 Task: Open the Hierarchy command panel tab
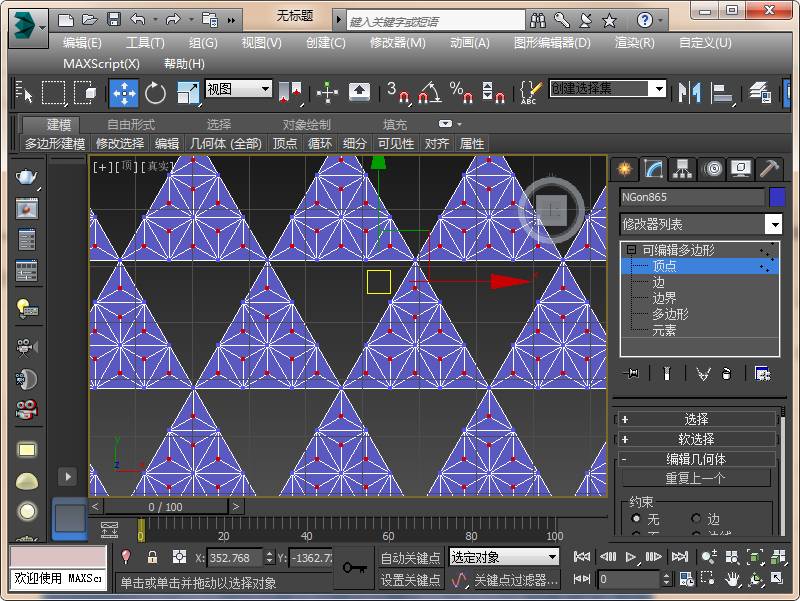pyautogui.click(x=683, y=169)
